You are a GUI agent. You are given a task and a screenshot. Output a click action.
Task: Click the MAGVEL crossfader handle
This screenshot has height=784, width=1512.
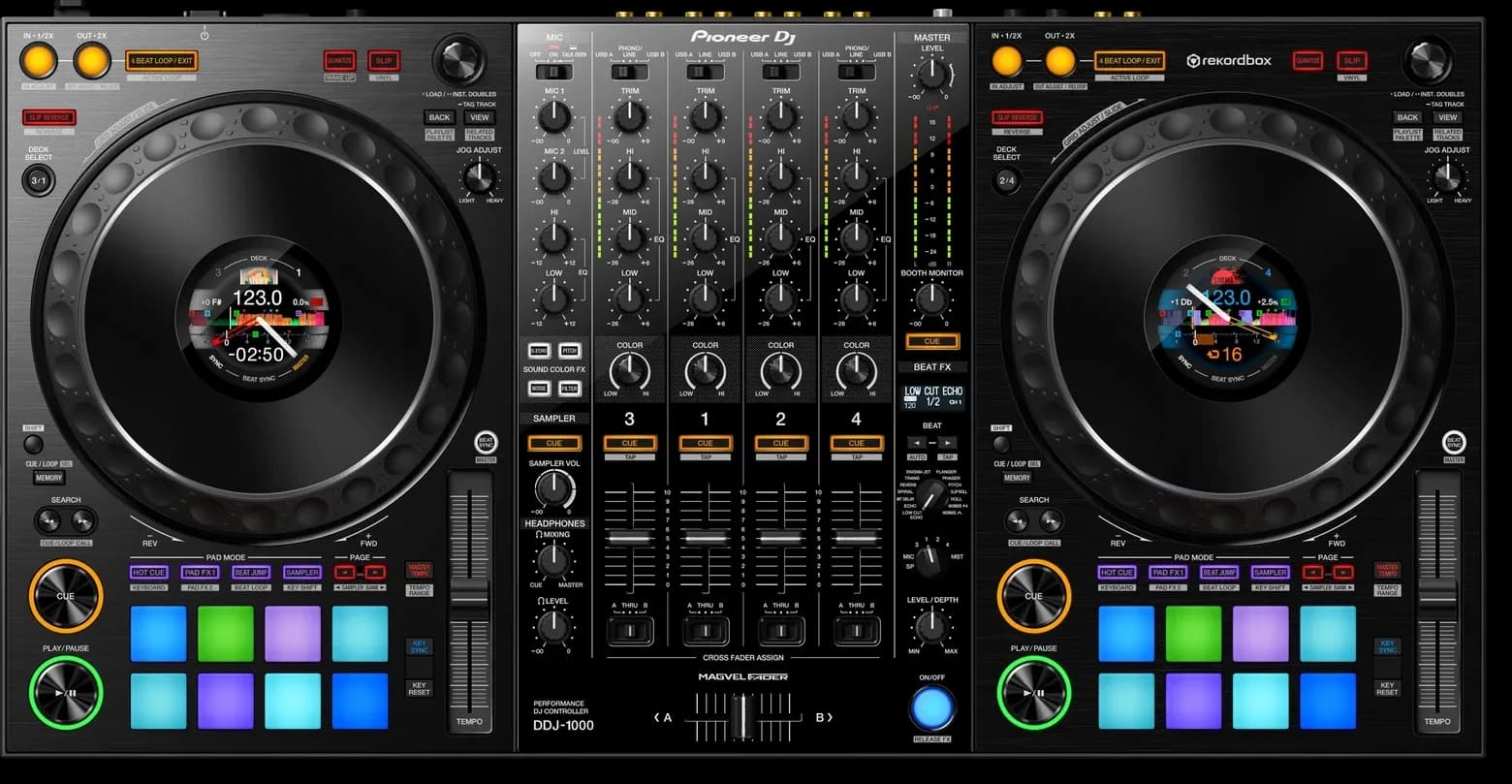741,718
